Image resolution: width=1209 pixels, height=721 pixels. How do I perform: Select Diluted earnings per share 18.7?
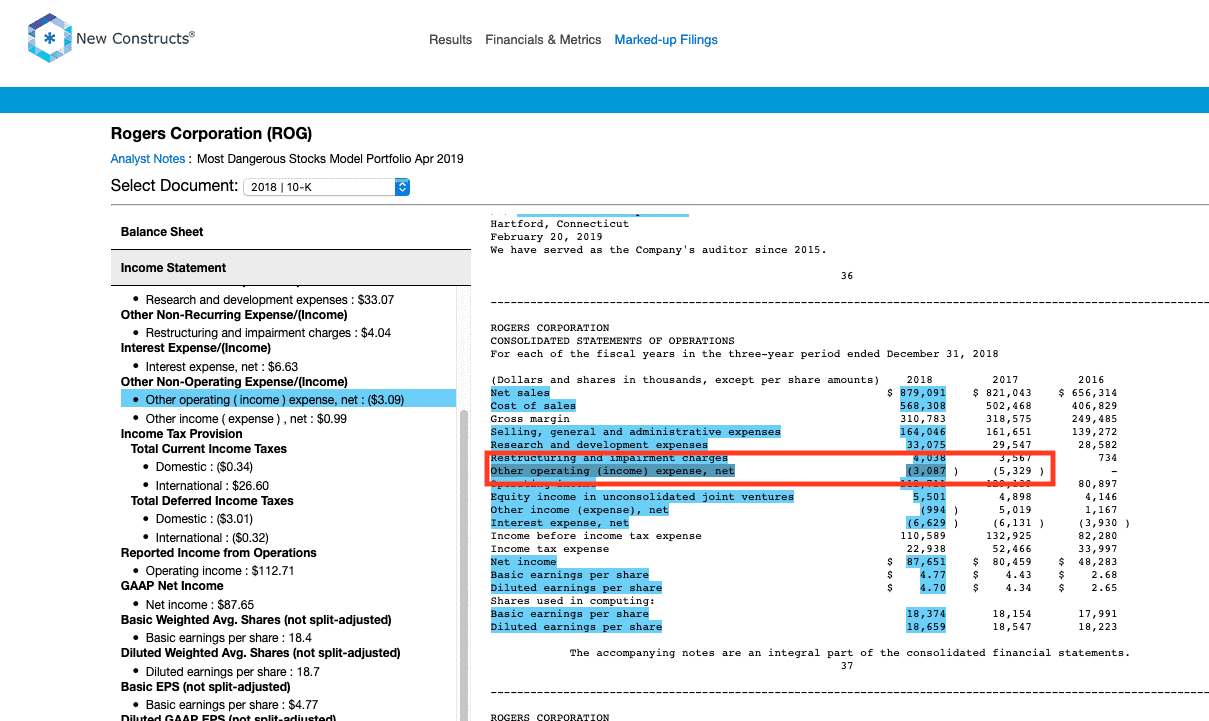coord(232,672)
